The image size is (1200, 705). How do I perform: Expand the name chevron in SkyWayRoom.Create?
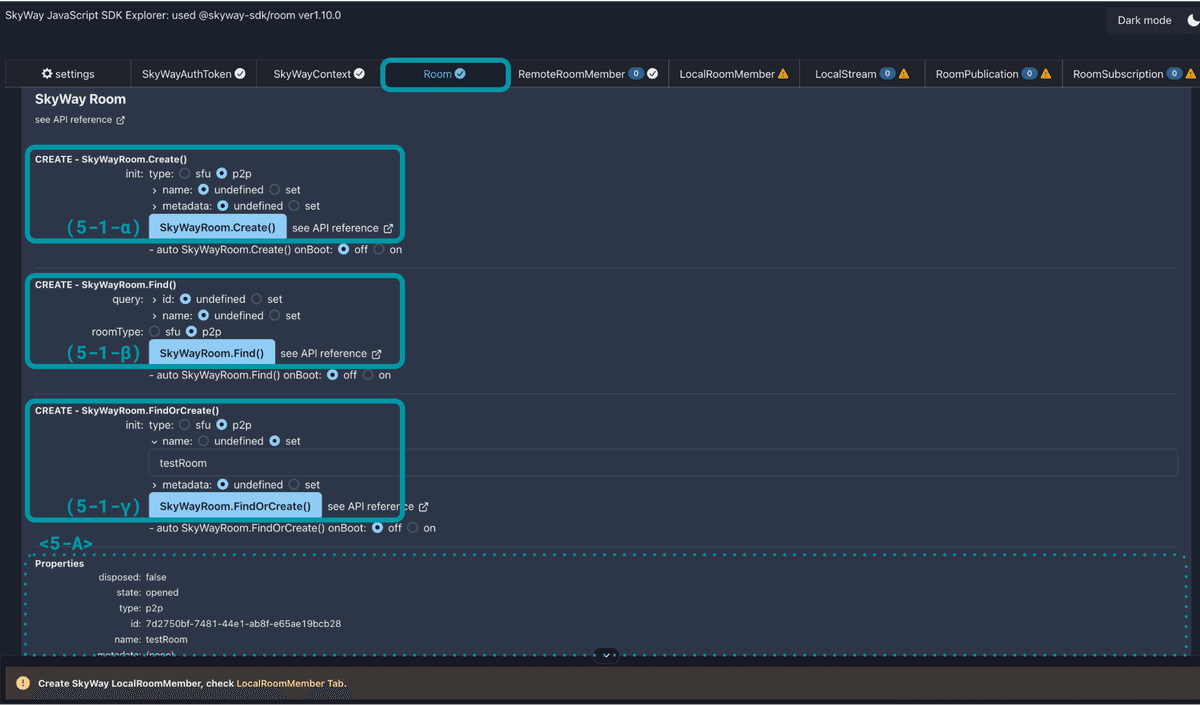pyautogui.click(x=153, y=190)
